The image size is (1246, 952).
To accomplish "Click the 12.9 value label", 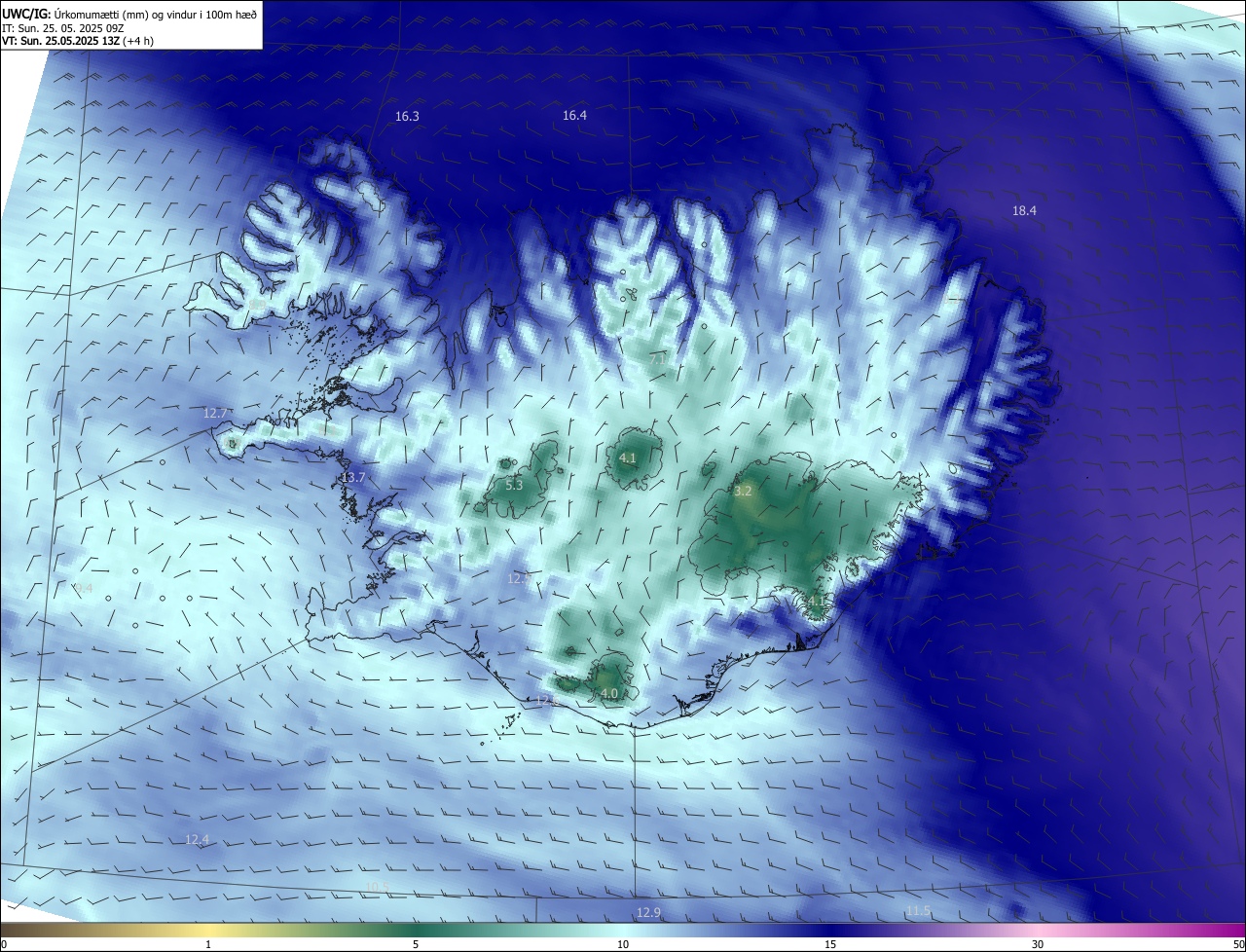I will coord(648,912).
